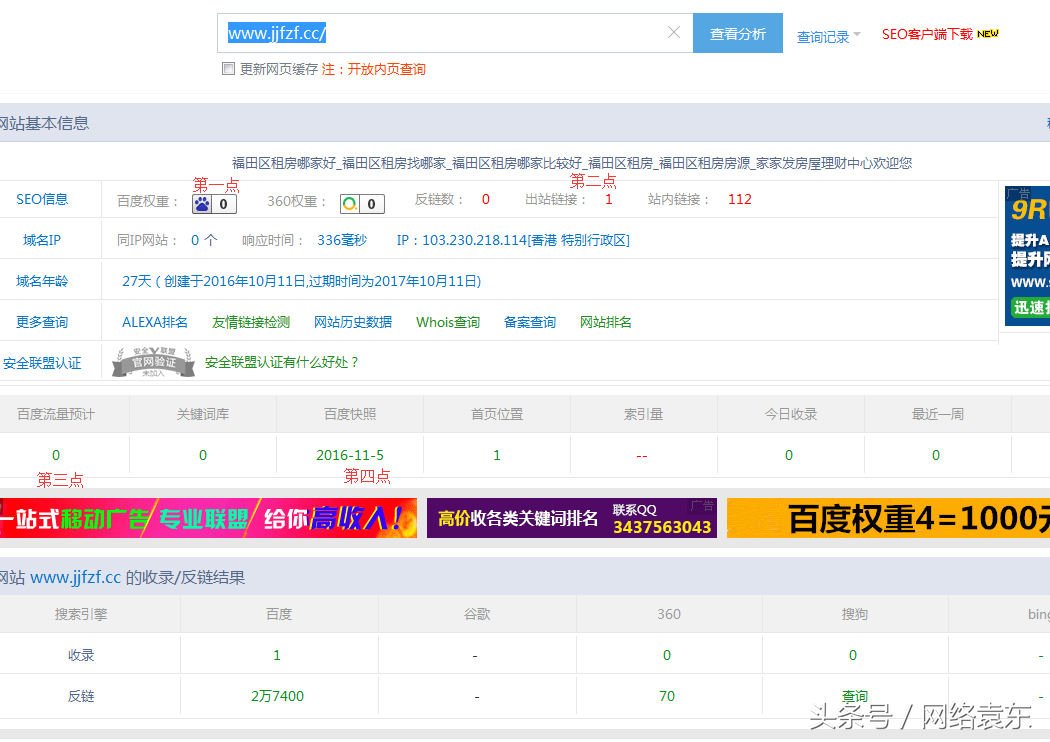Open the 百度权重4 yellow banner ad

point(889,518)
